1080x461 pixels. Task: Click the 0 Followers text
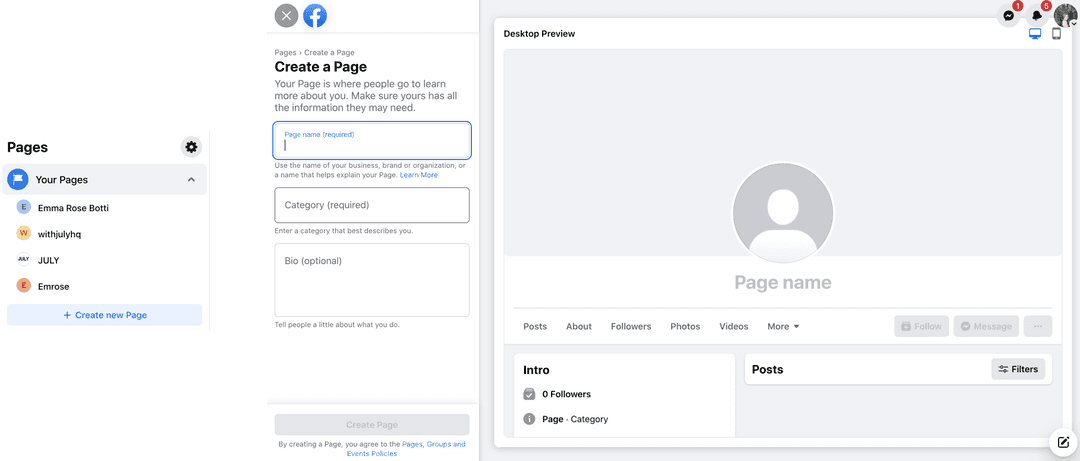tap(566, 395)
